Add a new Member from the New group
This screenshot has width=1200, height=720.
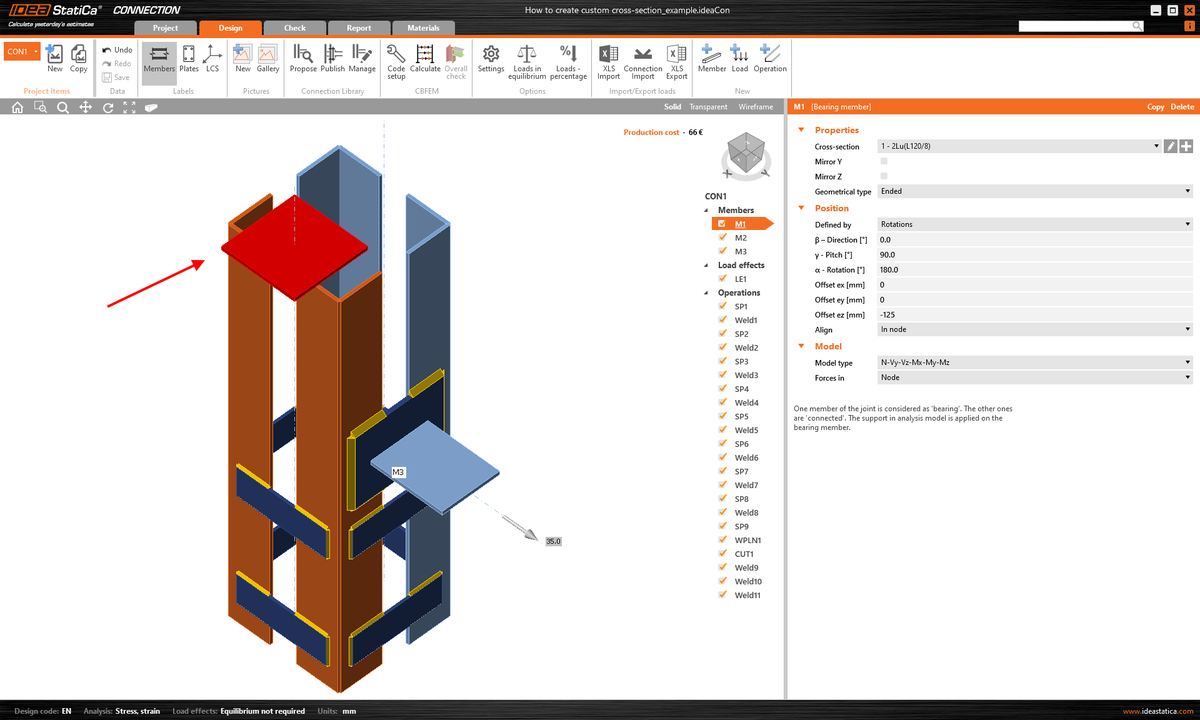(712, 60)
